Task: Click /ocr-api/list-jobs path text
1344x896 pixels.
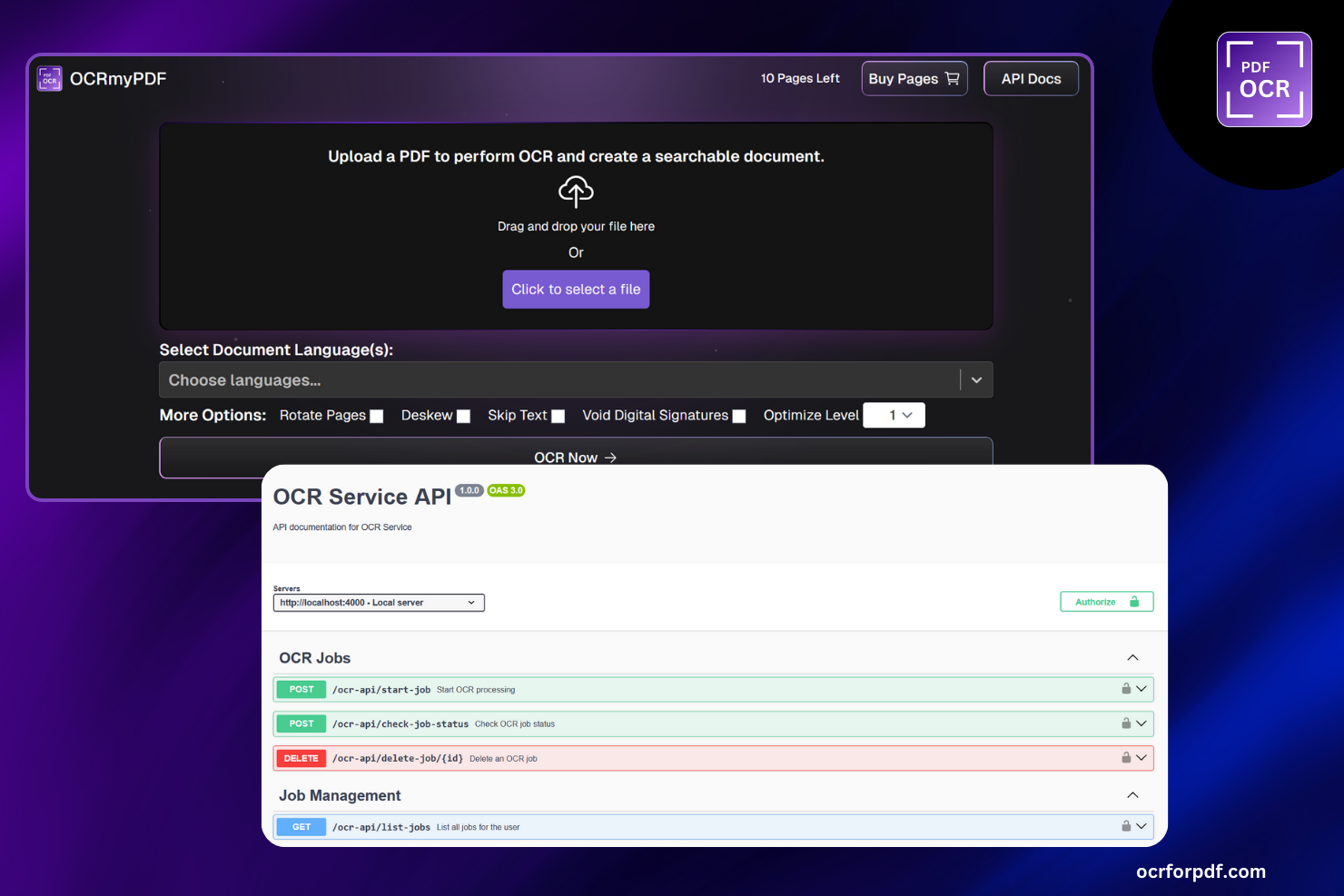Action: (x=381, y=827)
